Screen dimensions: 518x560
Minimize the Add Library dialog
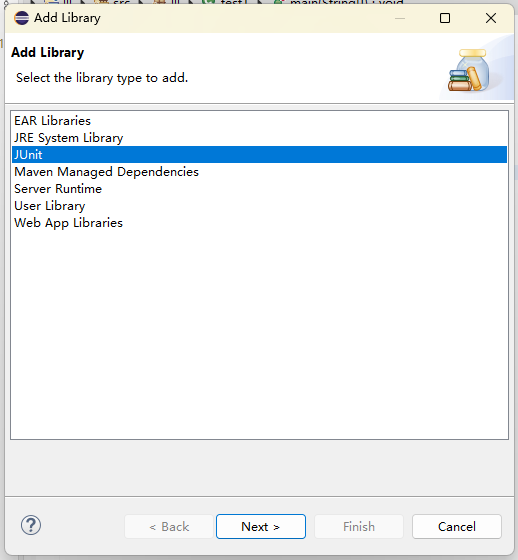(400, 18)
